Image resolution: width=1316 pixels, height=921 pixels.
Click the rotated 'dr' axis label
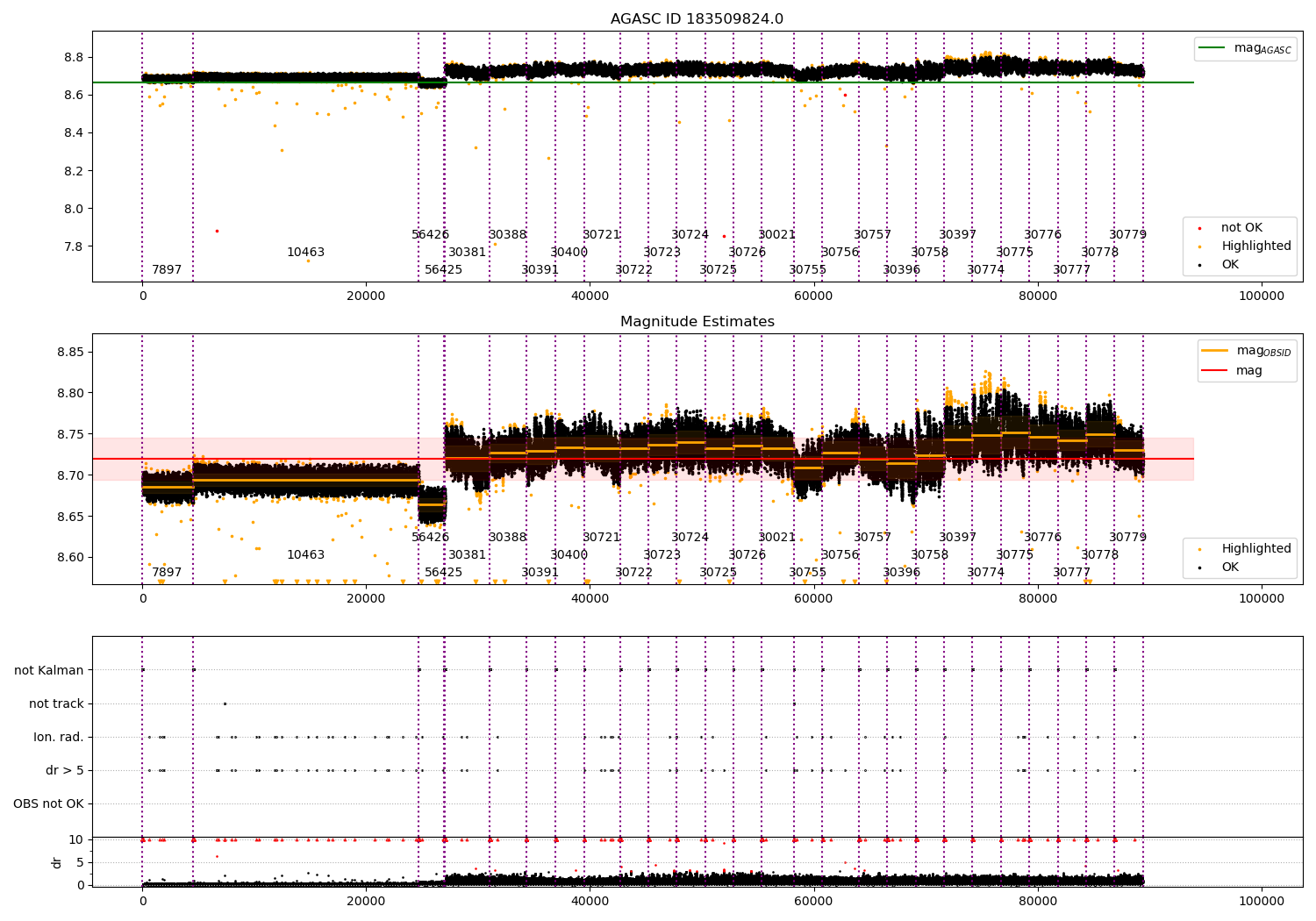coord(57,862)
